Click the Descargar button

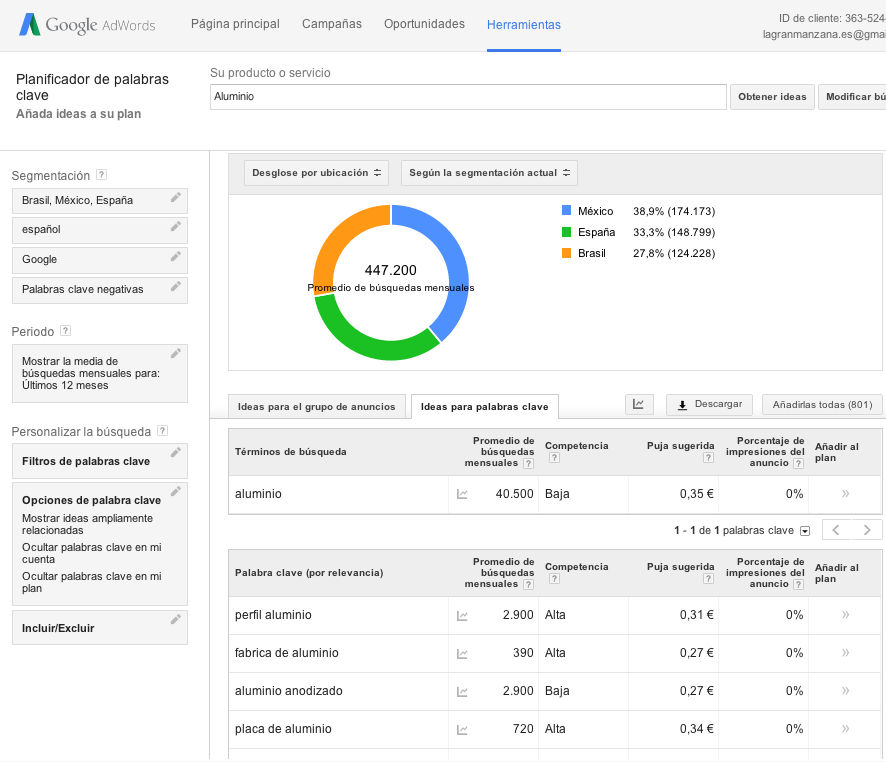pos(709,404)
